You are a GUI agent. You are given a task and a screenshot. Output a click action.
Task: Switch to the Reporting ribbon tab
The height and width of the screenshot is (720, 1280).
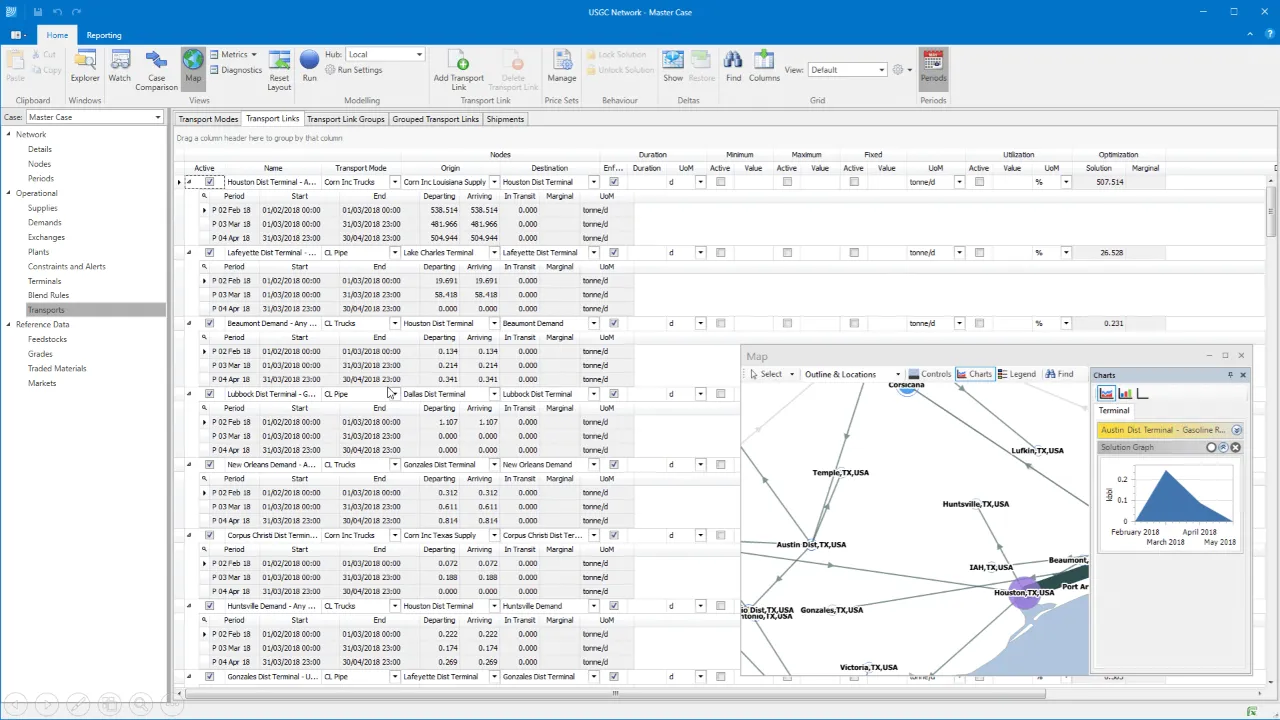pyautogui.click(x=104, y=35)
